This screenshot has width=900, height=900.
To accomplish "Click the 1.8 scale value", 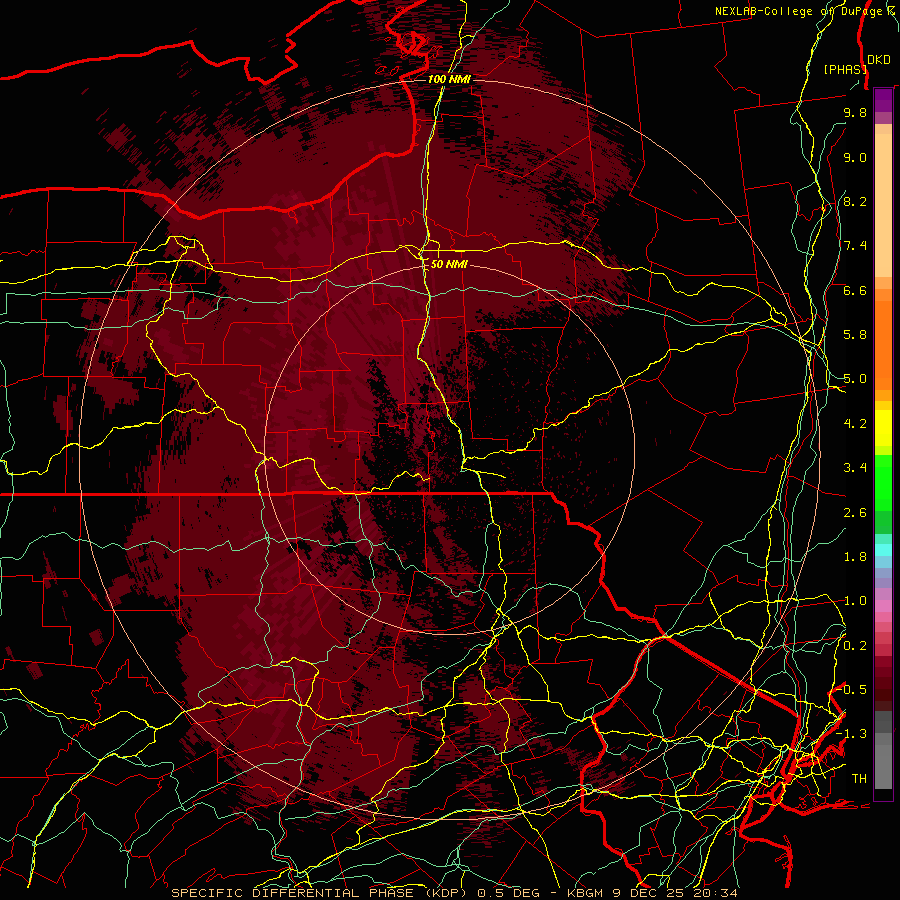I will 855,557.
